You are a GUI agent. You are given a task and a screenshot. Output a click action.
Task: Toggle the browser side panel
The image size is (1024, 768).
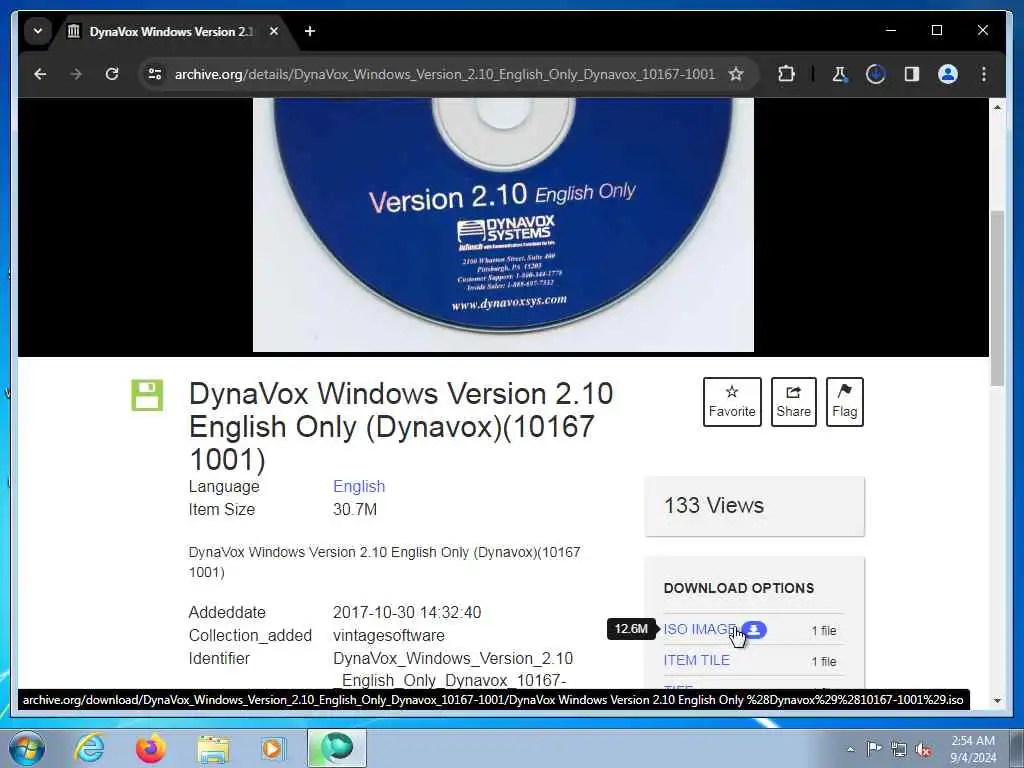click(x=912, y=74)
